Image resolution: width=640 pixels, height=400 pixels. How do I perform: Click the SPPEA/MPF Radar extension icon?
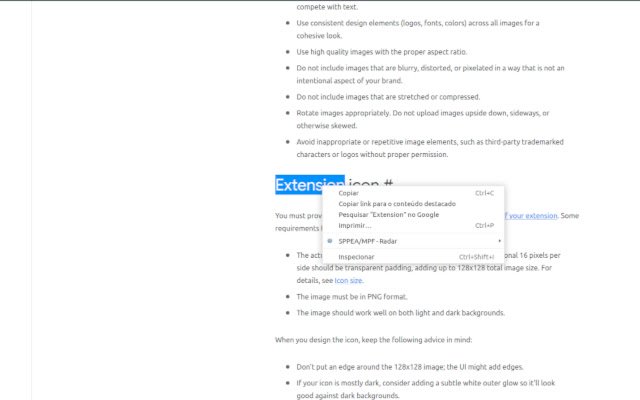coord(330,241)
